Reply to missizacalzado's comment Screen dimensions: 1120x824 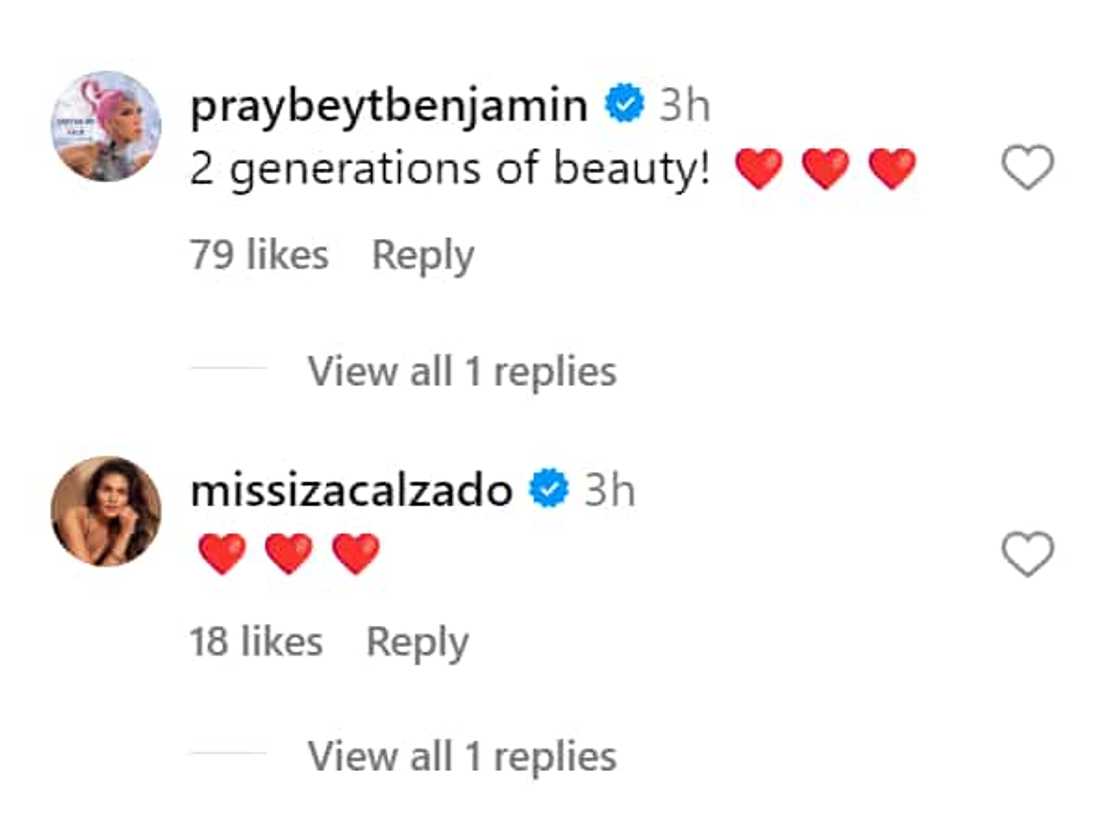419,640
